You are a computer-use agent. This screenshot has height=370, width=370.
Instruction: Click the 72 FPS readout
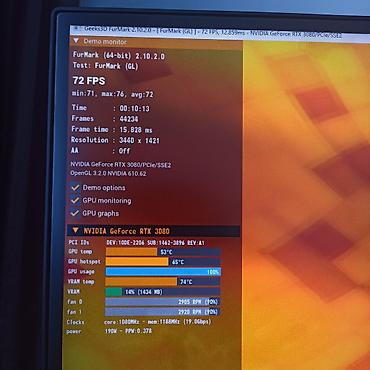[x=89, y=81]
